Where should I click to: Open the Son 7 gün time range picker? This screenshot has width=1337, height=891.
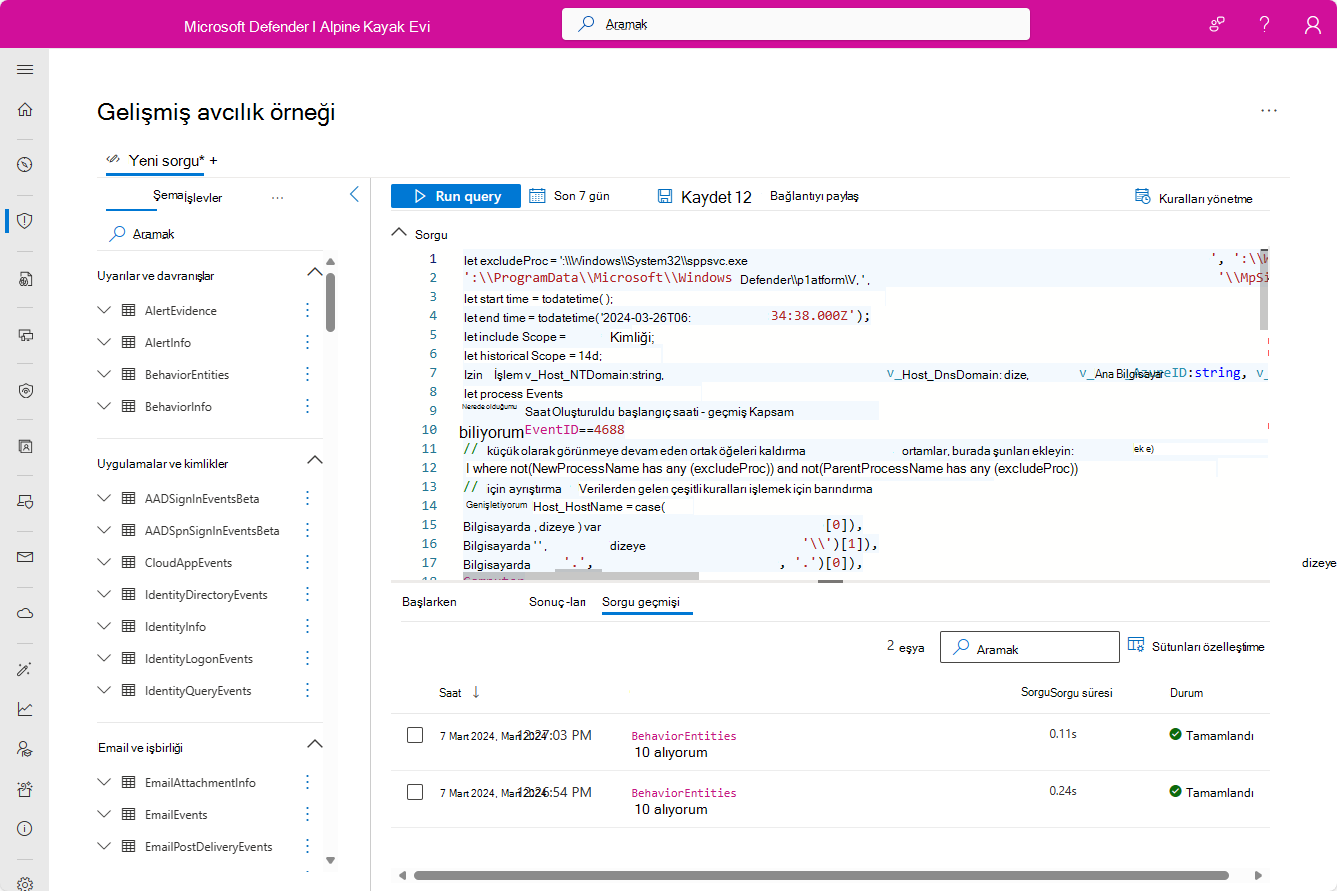[569, 196]
